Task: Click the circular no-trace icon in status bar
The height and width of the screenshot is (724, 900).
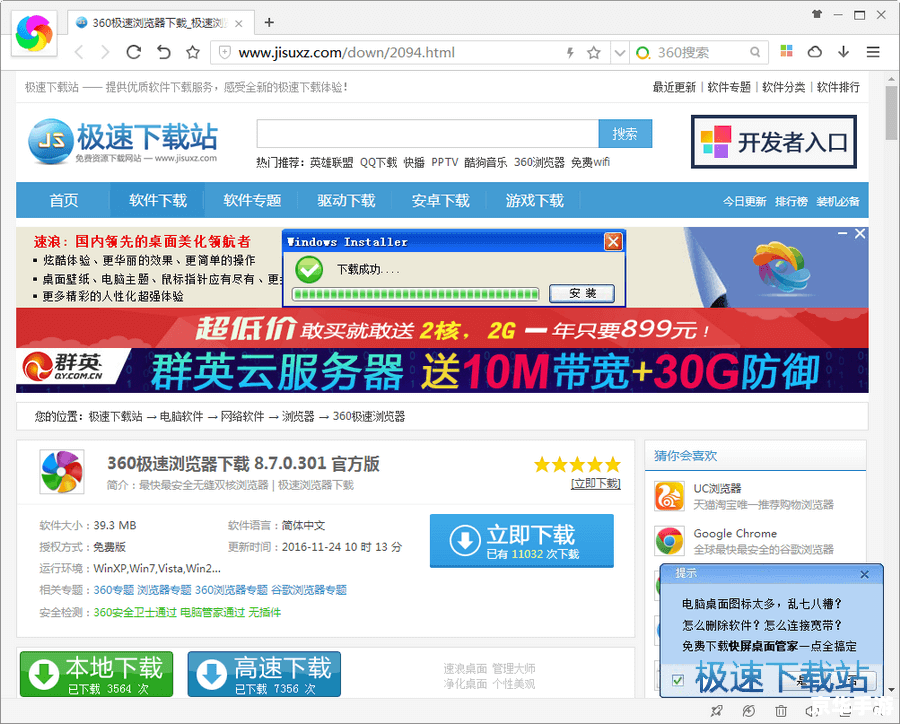Action: pos(748,711)
